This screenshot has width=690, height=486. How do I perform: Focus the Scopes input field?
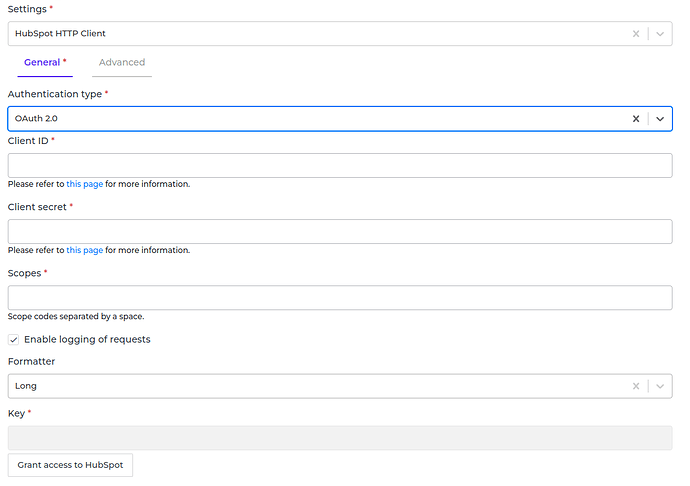[x=340, y=298]
